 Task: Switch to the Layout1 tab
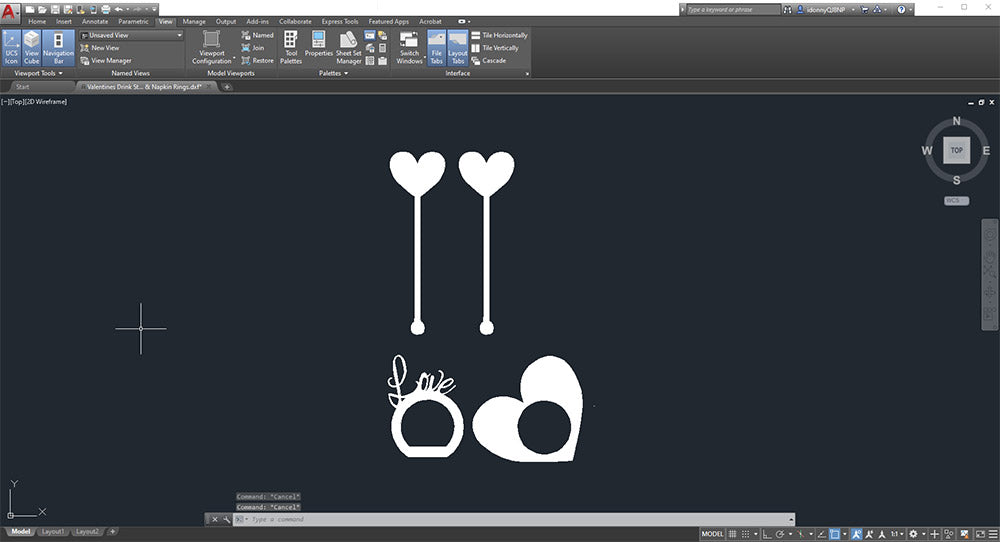(53, 532)
